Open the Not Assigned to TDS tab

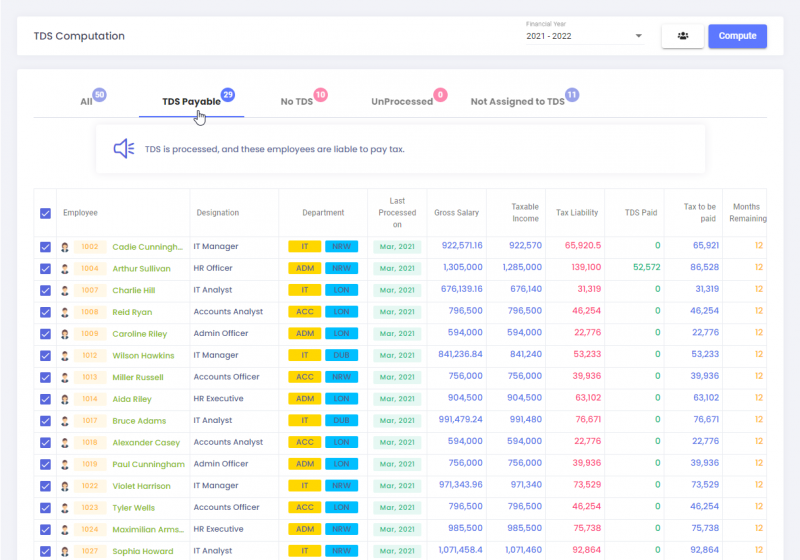[x=517, y=102]
